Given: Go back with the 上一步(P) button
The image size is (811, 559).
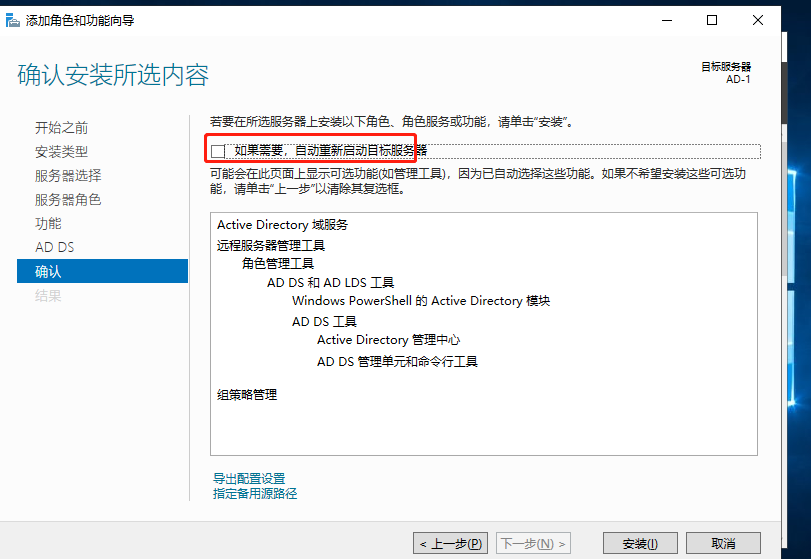Looking at the screenshot, I should coord(450,543).
